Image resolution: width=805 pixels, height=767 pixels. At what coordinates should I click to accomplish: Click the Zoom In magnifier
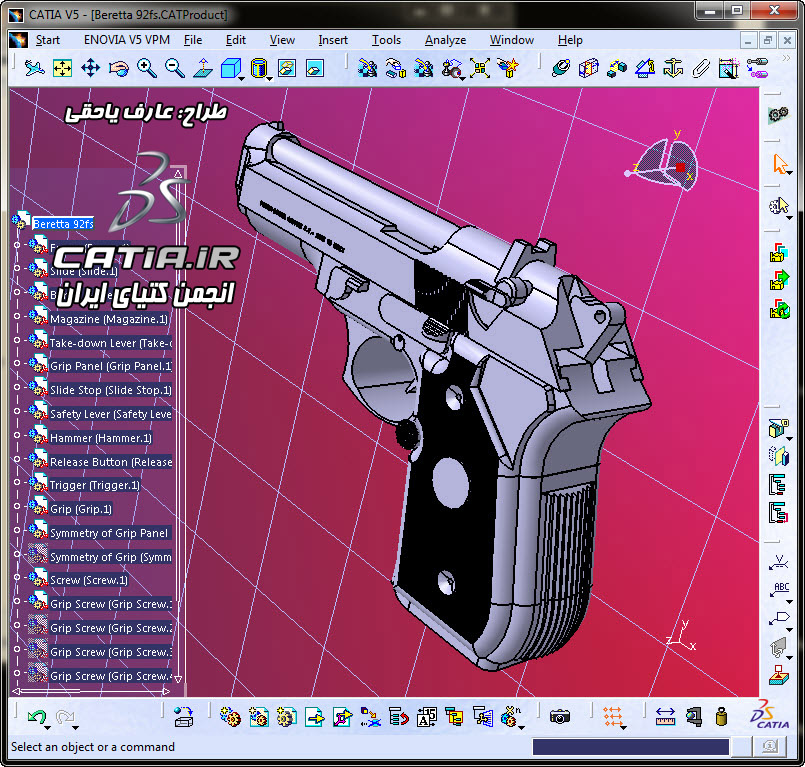click(x=147, y=68)
